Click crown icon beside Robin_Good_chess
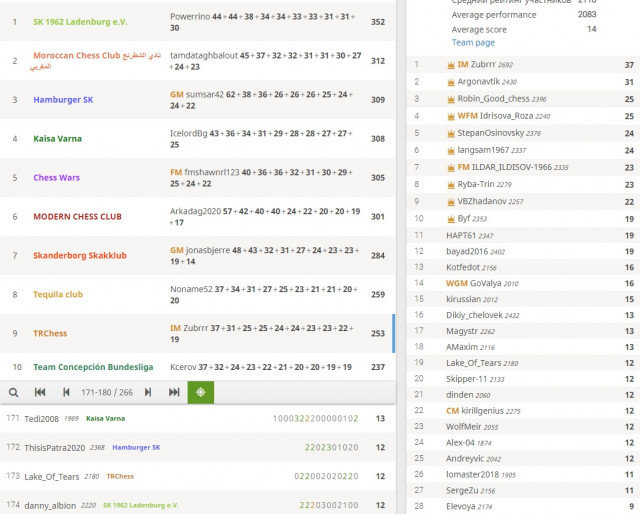Viewport: 640px width, 514px height. coord(451,99)
